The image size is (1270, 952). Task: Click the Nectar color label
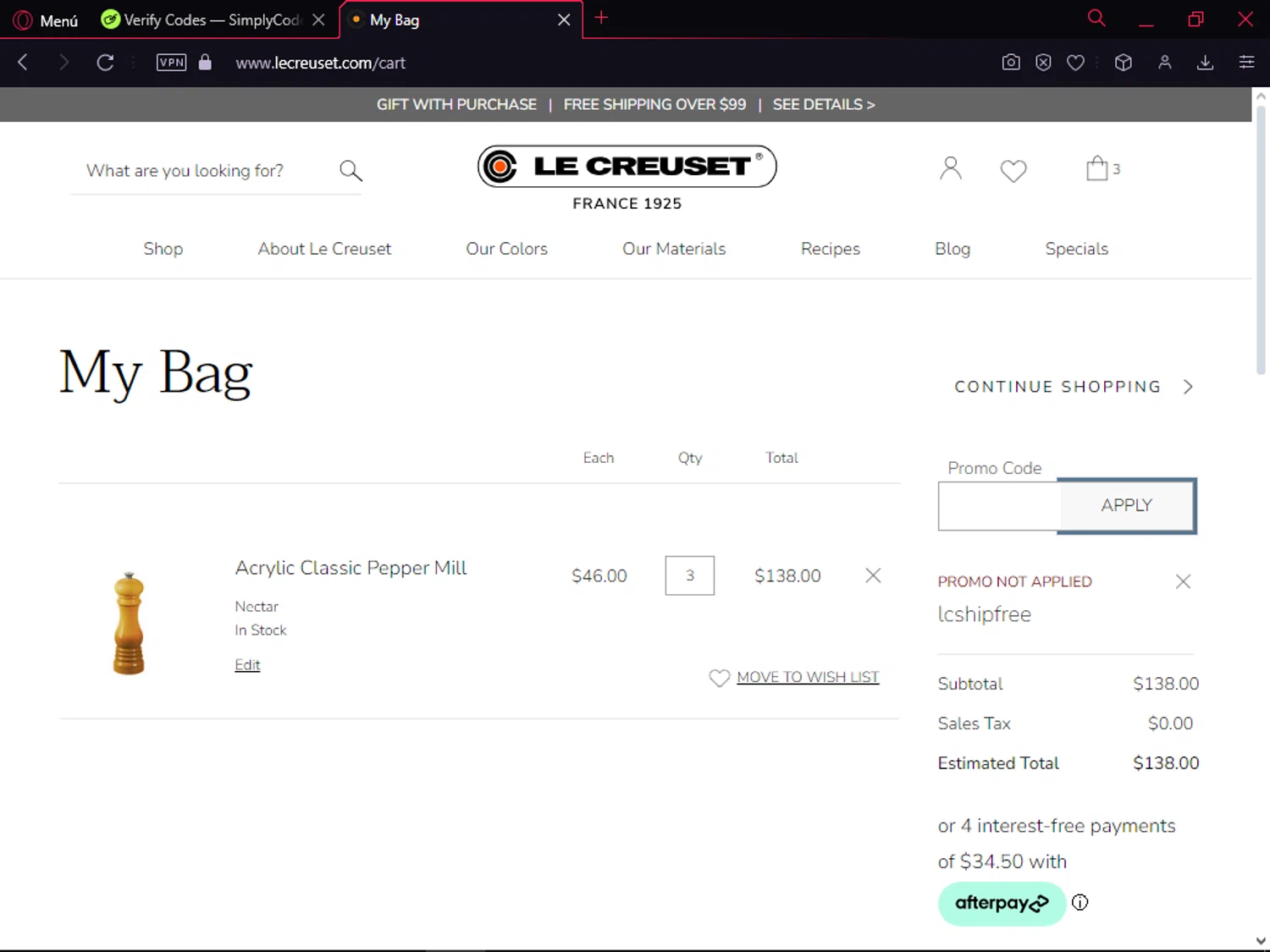click(x=257, y=607)
